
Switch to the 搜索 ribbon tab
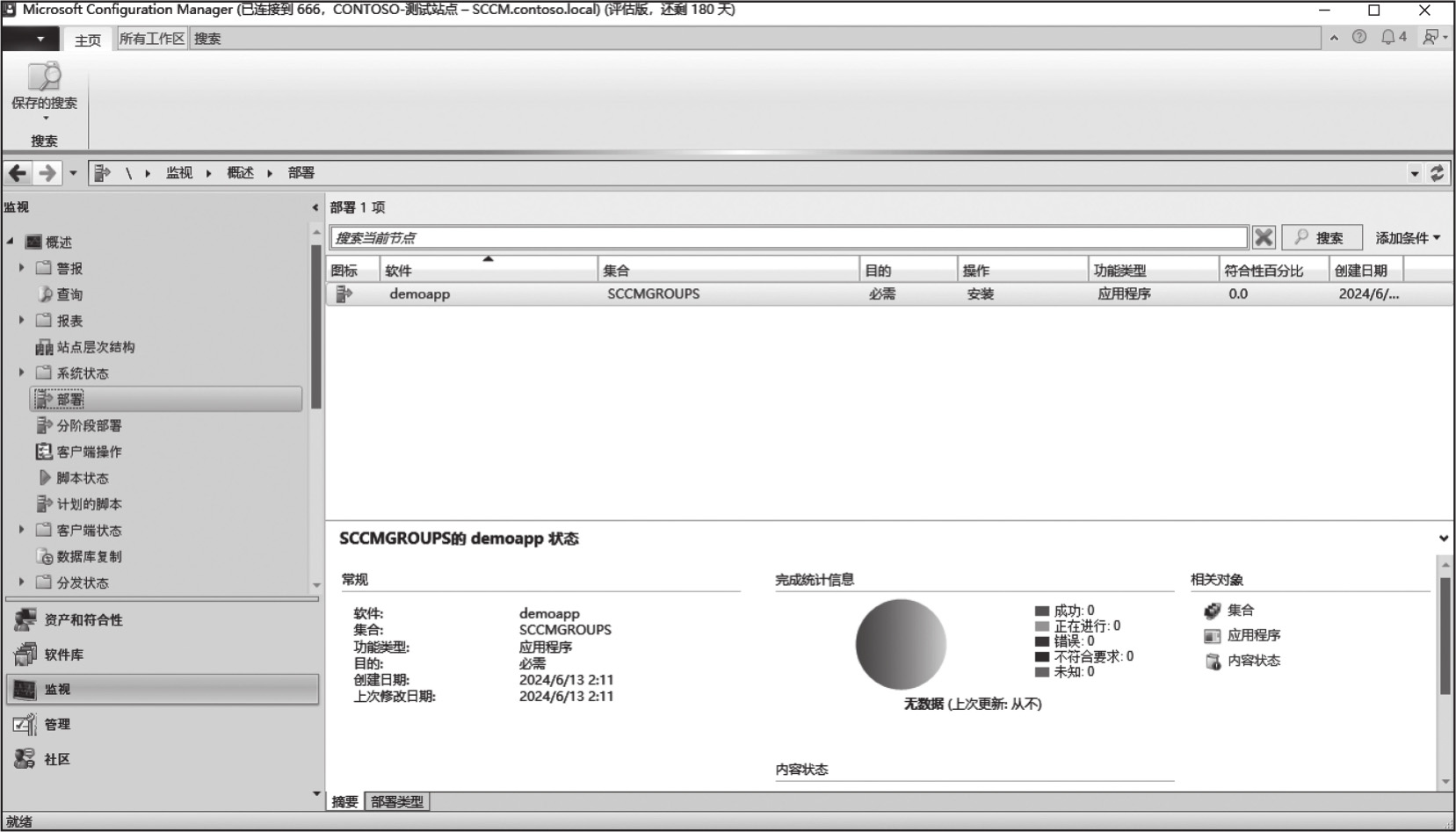(207, 39)
